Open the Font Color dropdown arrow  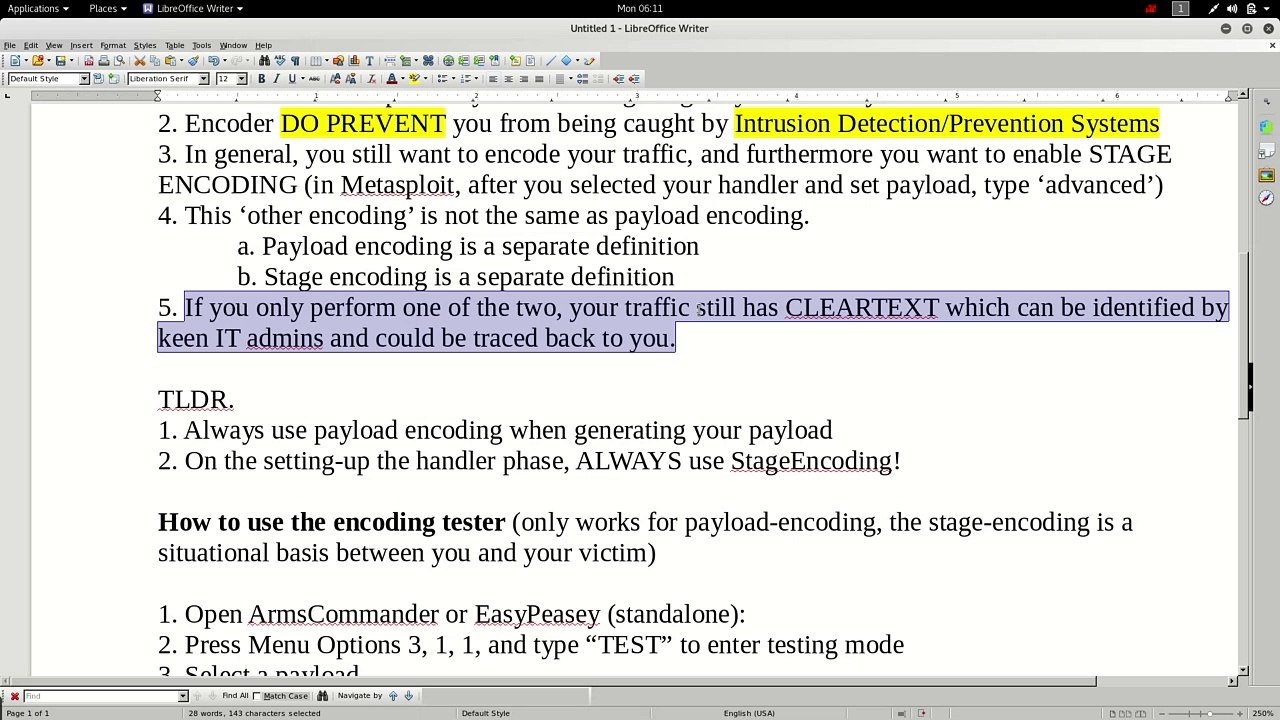tap(401, 79)
